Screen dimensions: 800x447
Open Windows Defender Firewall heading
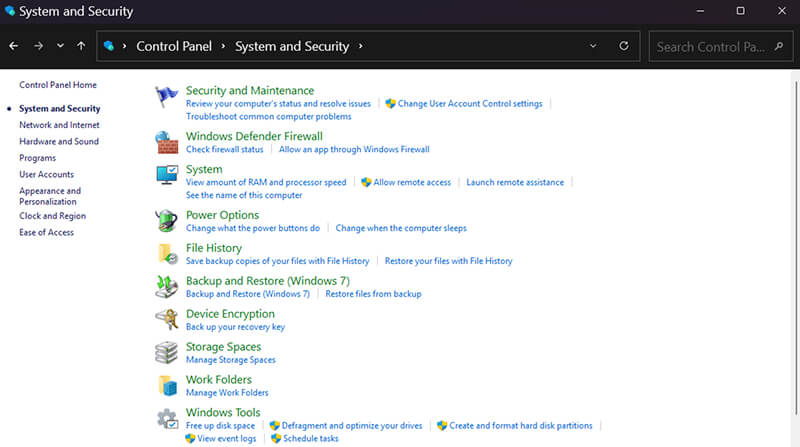coord(254,136)
